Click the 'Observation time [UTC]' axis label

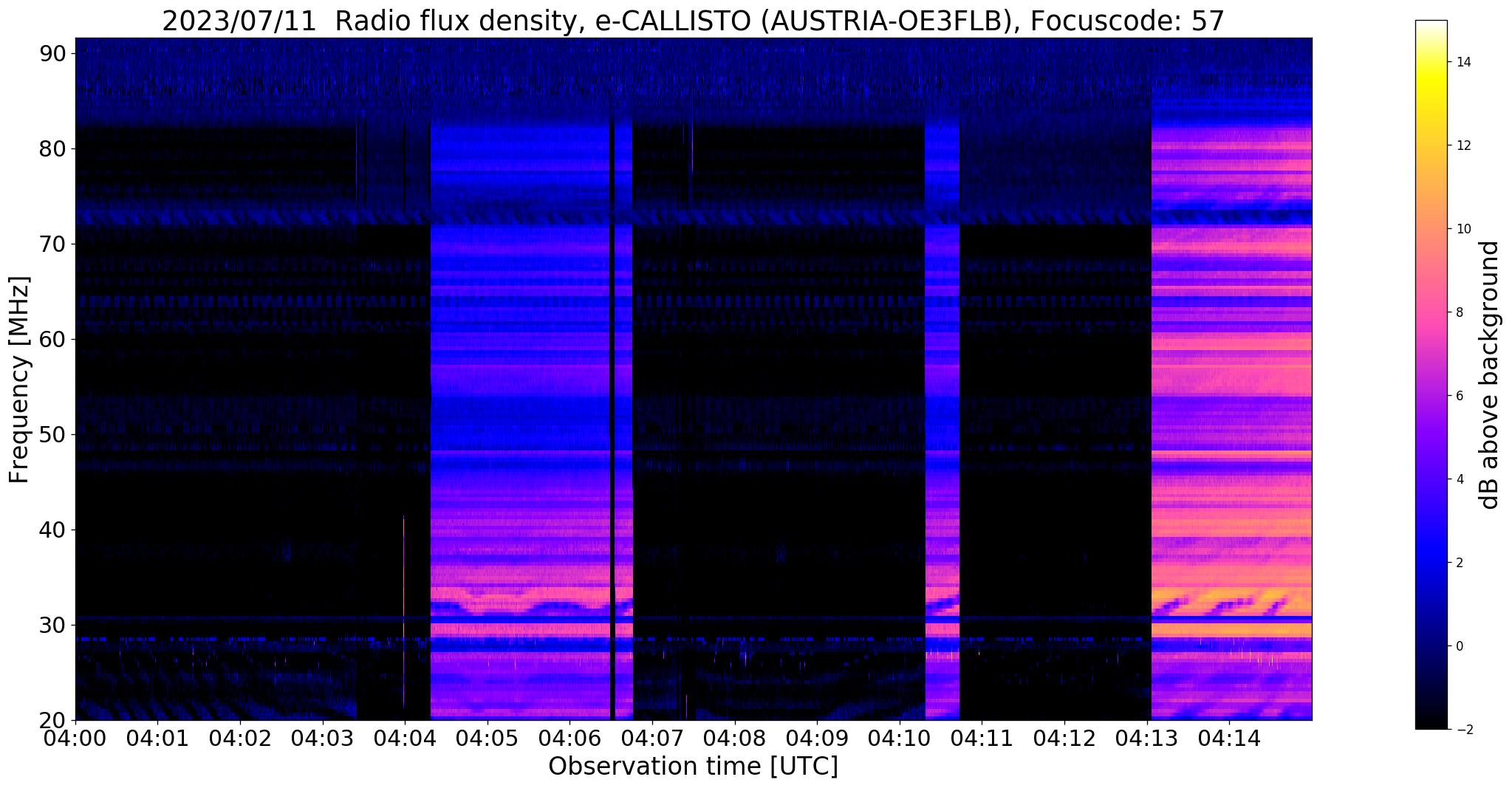(x=693, y=766)
